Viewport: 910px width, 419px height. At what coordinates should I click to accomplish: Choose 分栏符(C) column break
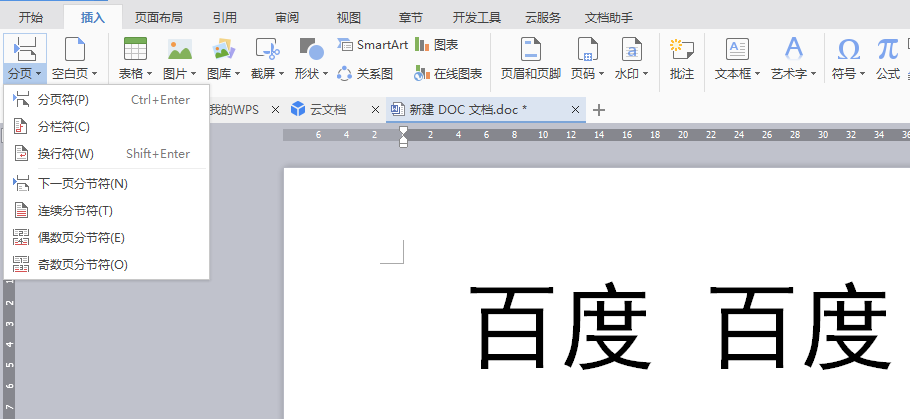point(106,127)
